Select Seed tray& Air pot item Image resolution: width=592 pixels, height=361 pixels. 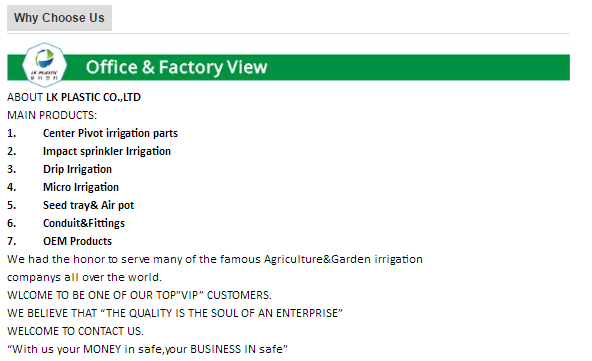[88, 205]
